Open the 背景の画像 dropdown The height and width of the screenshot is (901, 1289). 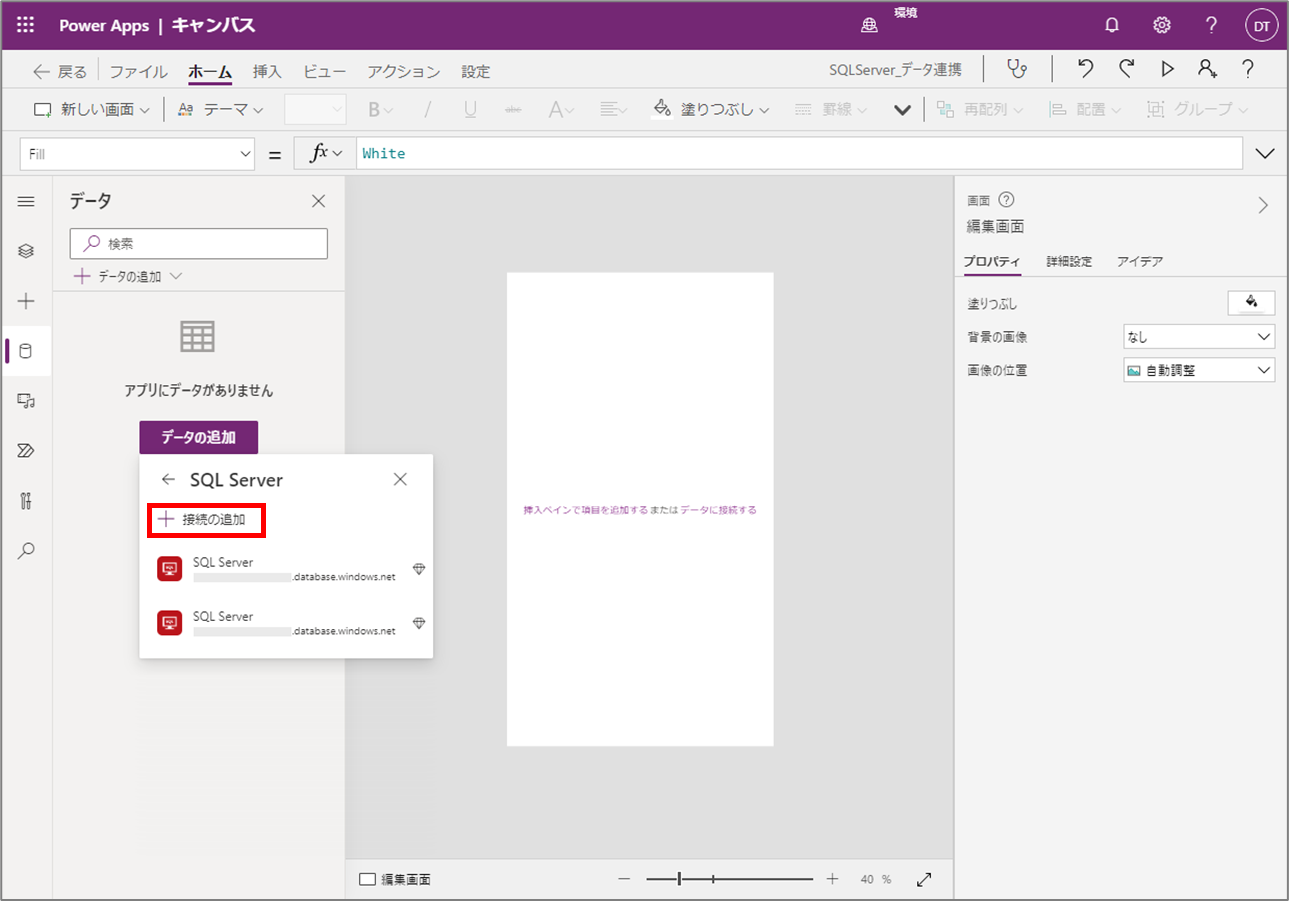click(x=1199, y=337)
